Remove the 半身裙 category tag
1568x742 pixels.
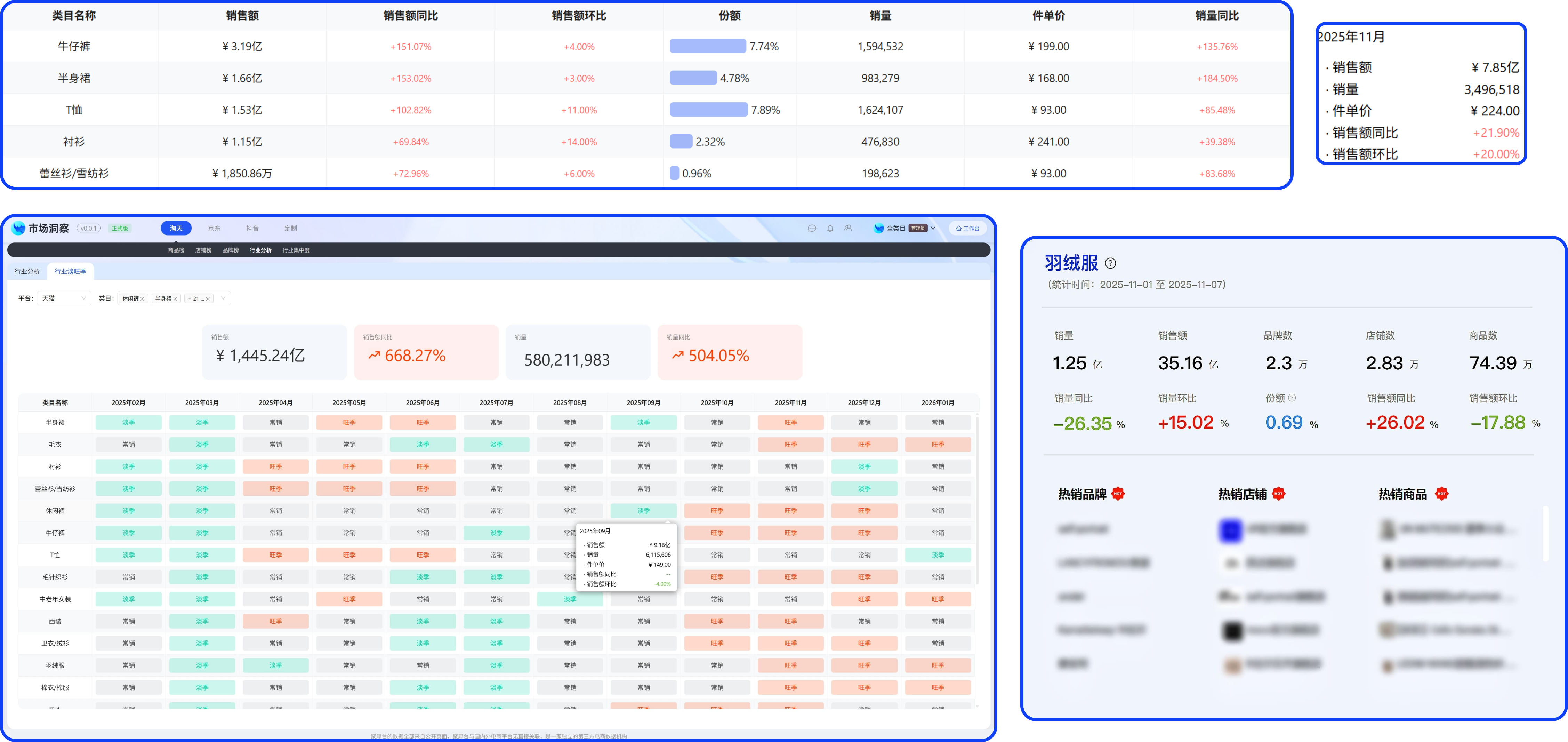pos(175,299)
